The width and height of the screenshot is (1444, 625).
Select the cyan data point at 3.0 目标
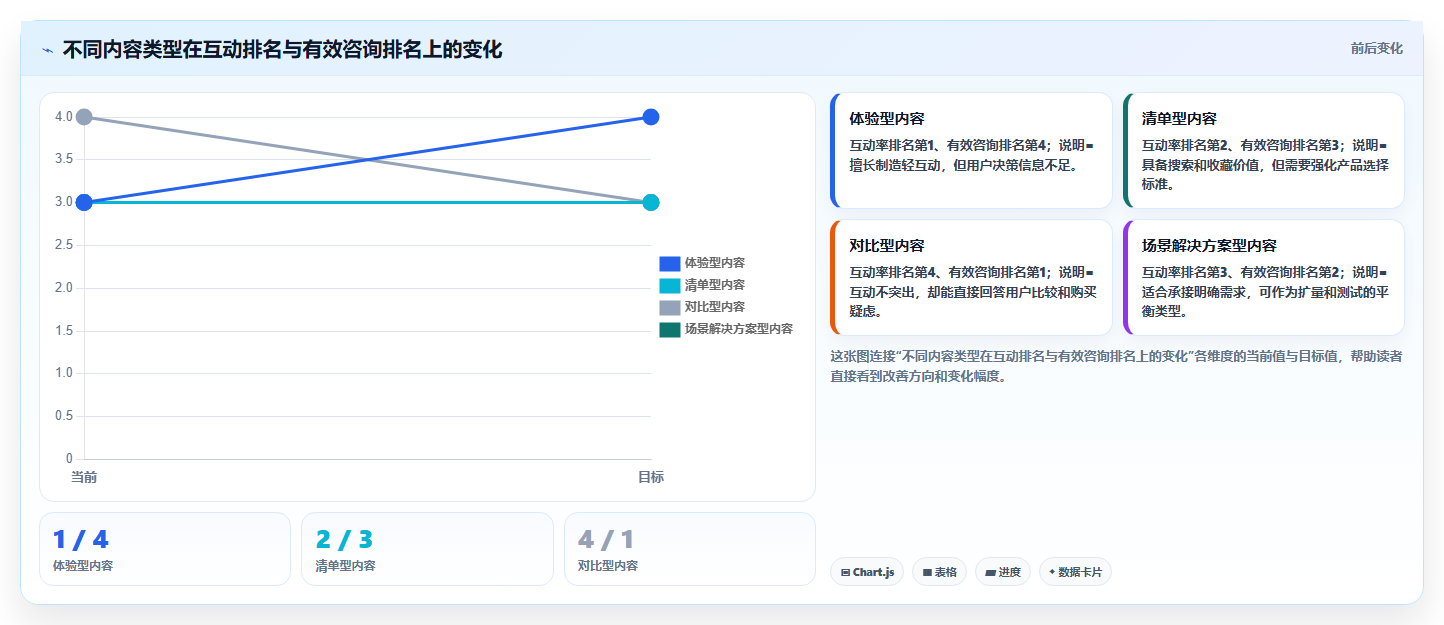point(651,202)
